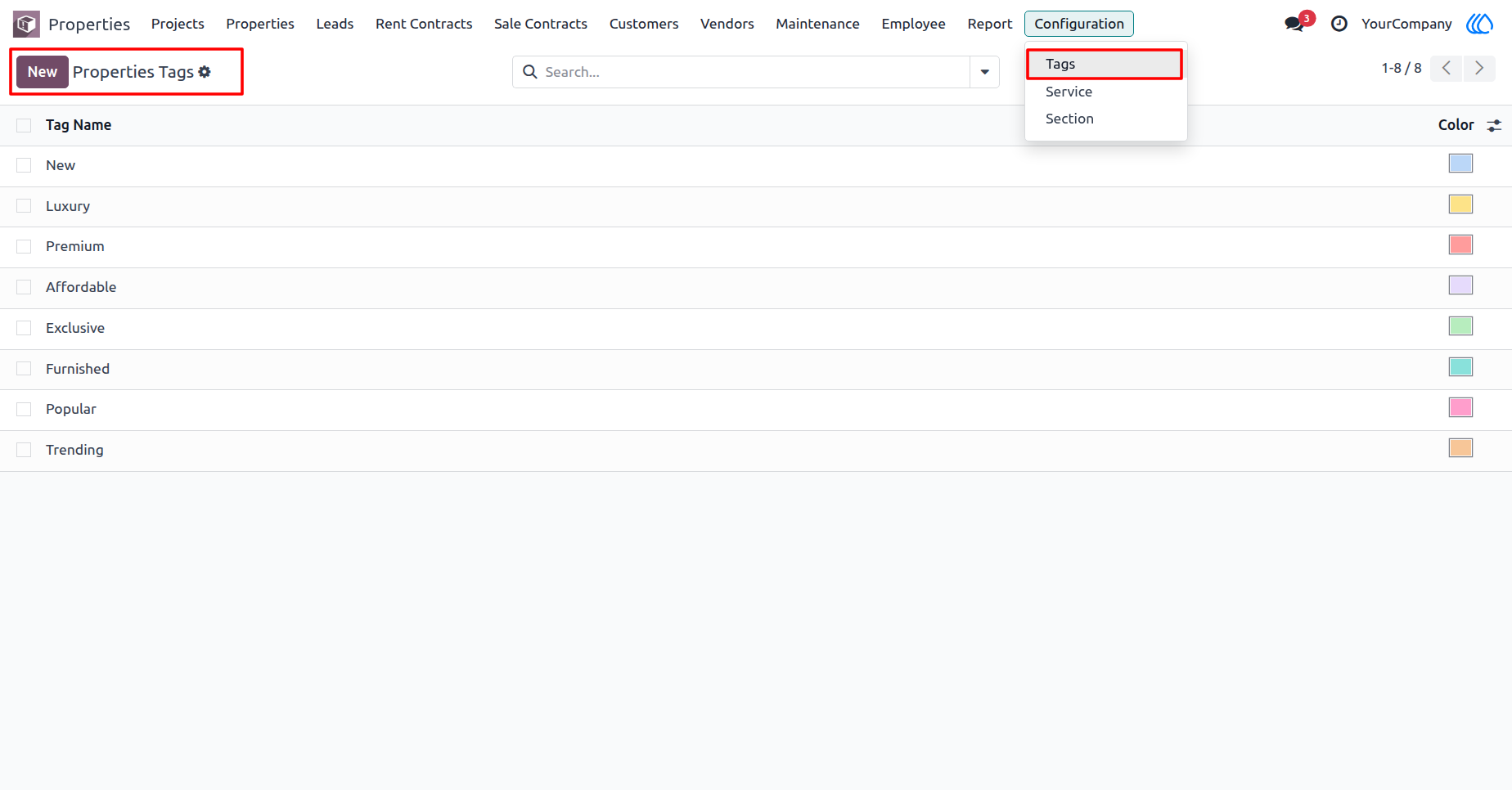The image size is (1512, 790).
Task: Open the activities clock icon
Action: [1339, 24]
